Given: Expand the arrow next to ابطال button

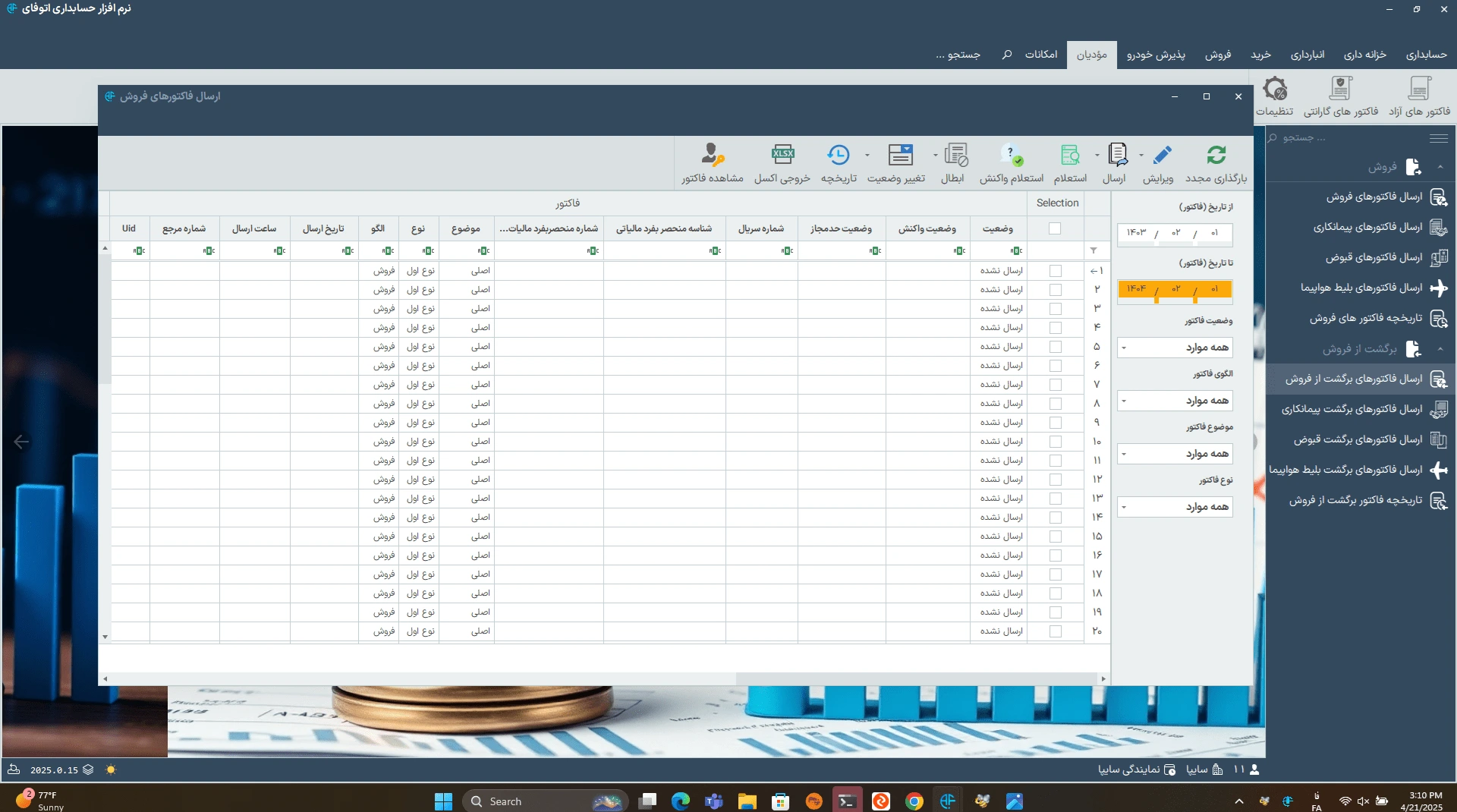Looking at the screenshot, I should 935,156.
